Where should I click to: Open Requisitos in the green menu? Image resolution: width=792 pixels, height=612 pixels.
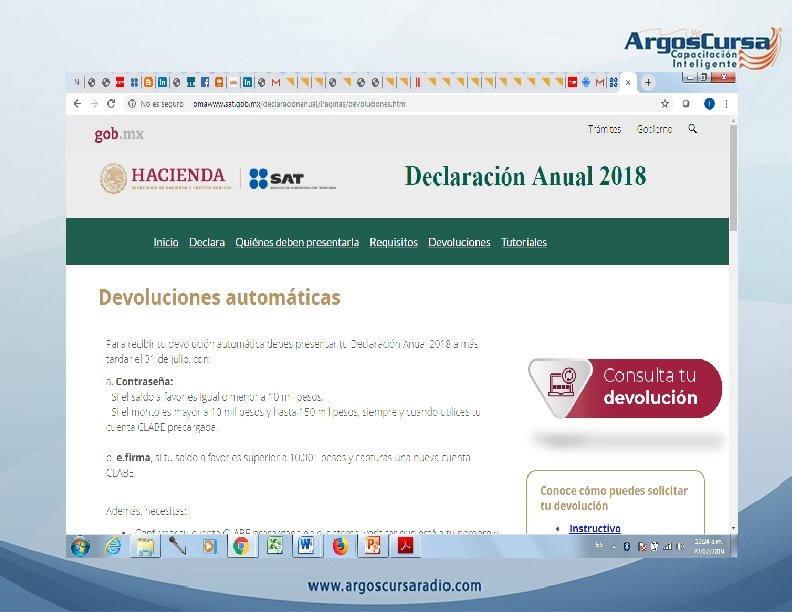393,242
